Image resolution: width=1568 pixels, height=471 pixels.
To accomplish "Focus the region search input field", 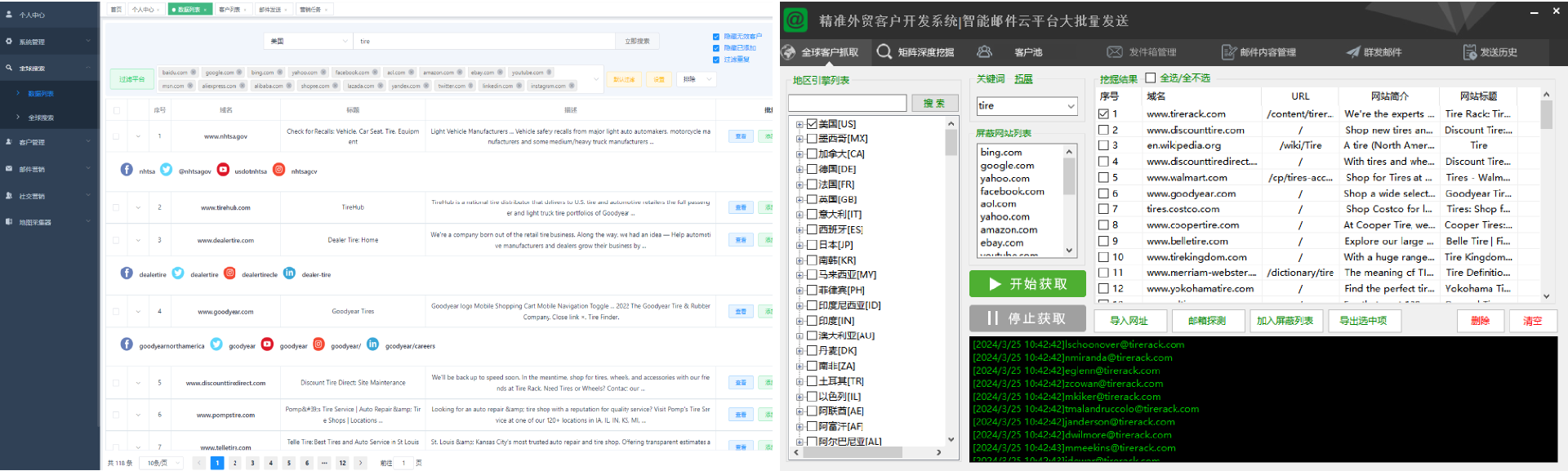I will click(x=847, y=103).
